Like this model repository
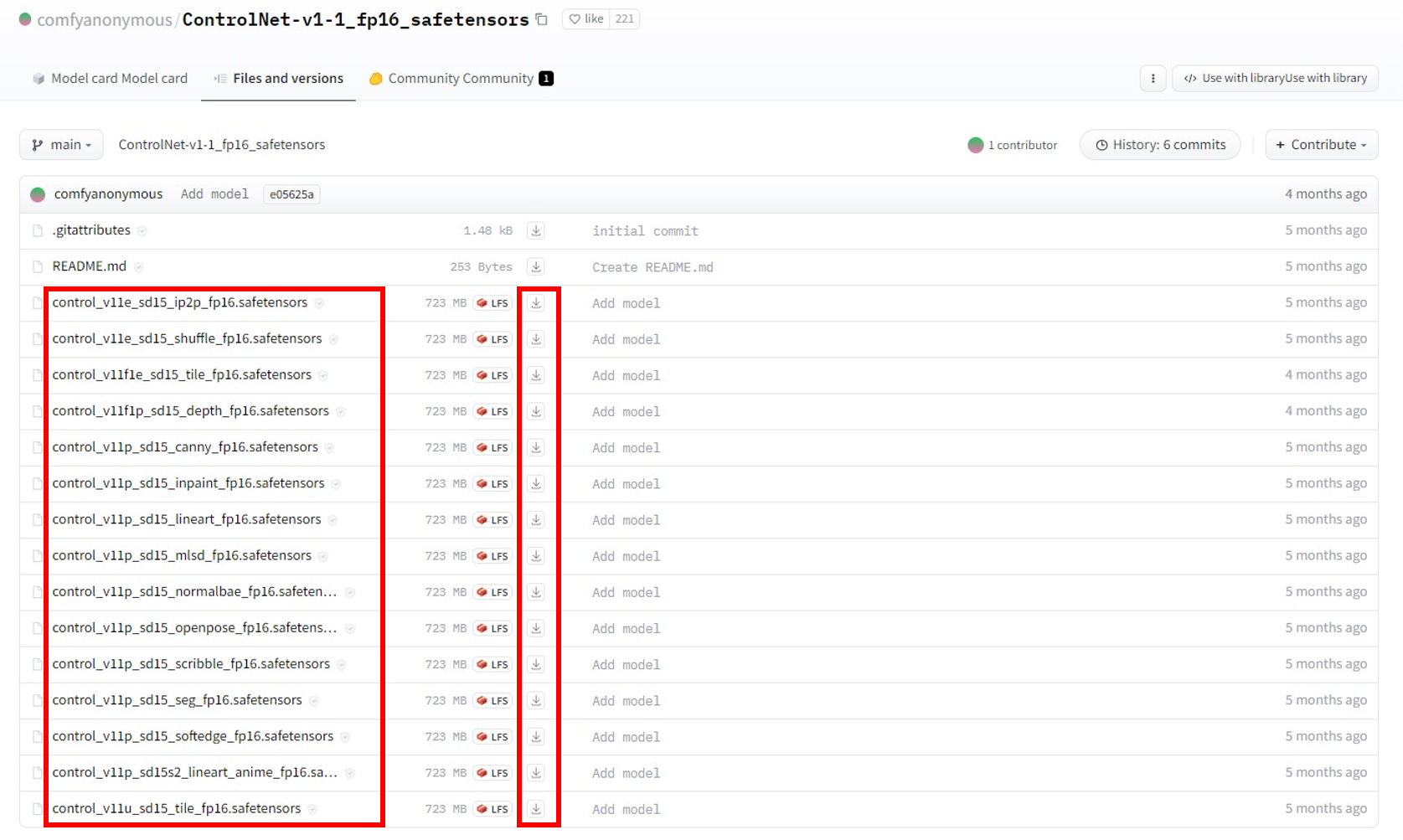Viewport: 1403px width, 840px height. [586, 19]
